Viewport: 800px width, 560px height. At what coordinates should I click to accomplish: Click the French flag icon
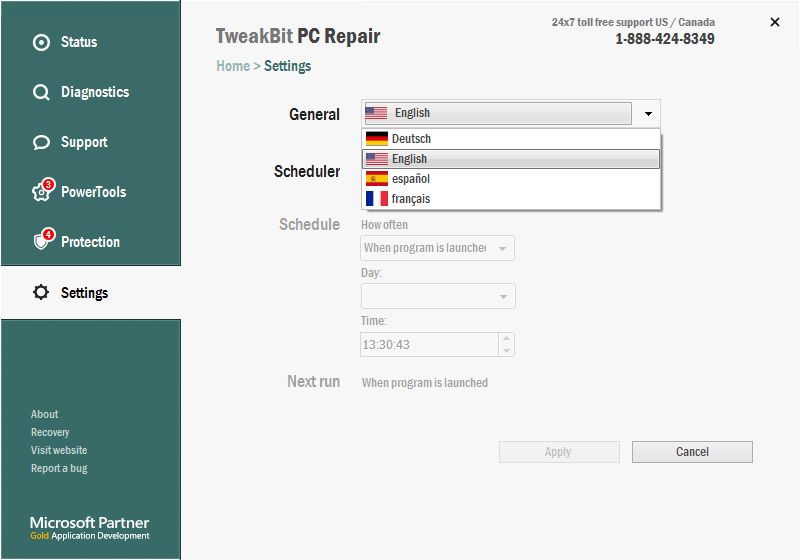[377, 198]
